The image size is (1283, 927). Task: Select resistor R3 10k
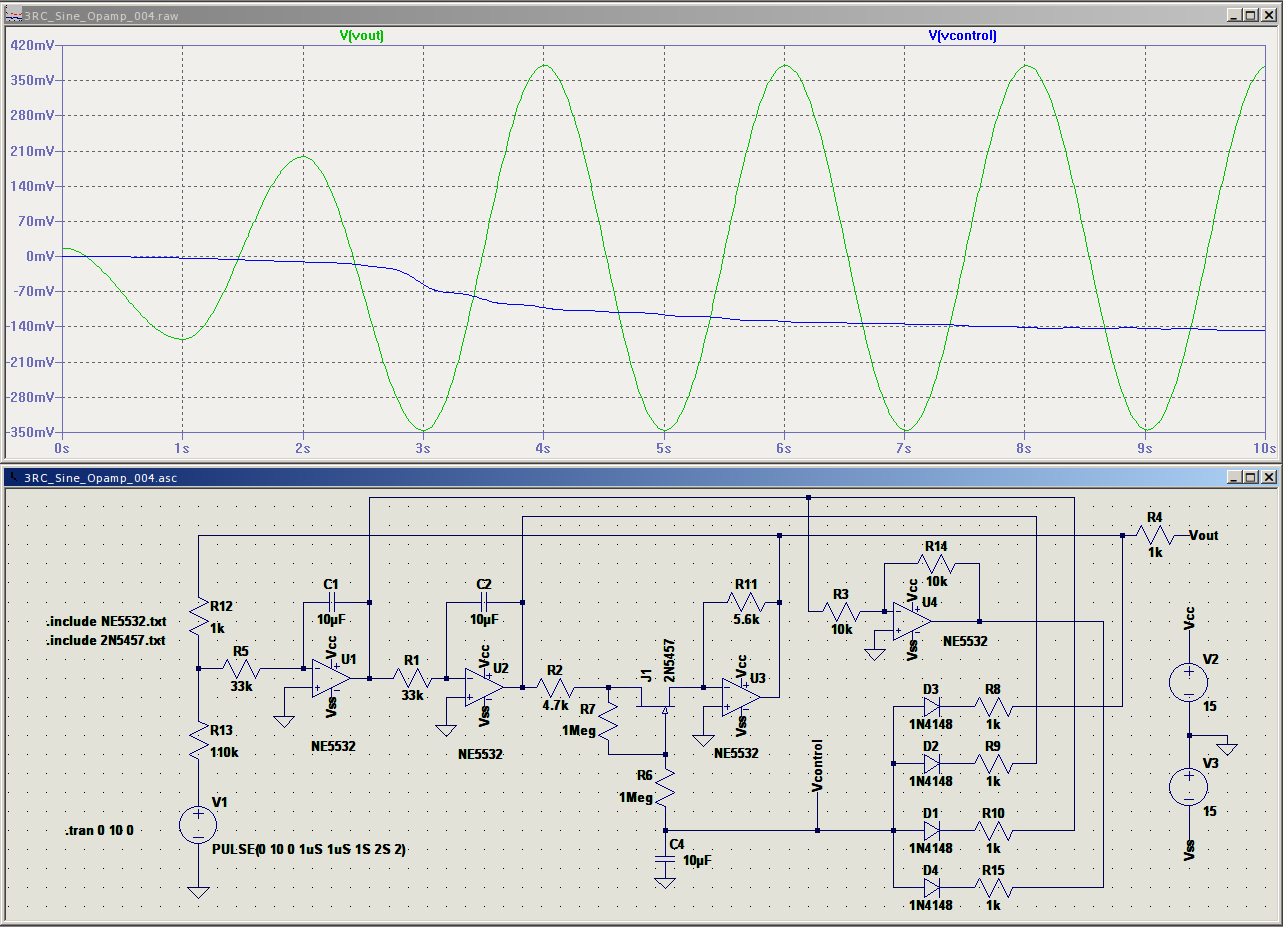point(841,610)
